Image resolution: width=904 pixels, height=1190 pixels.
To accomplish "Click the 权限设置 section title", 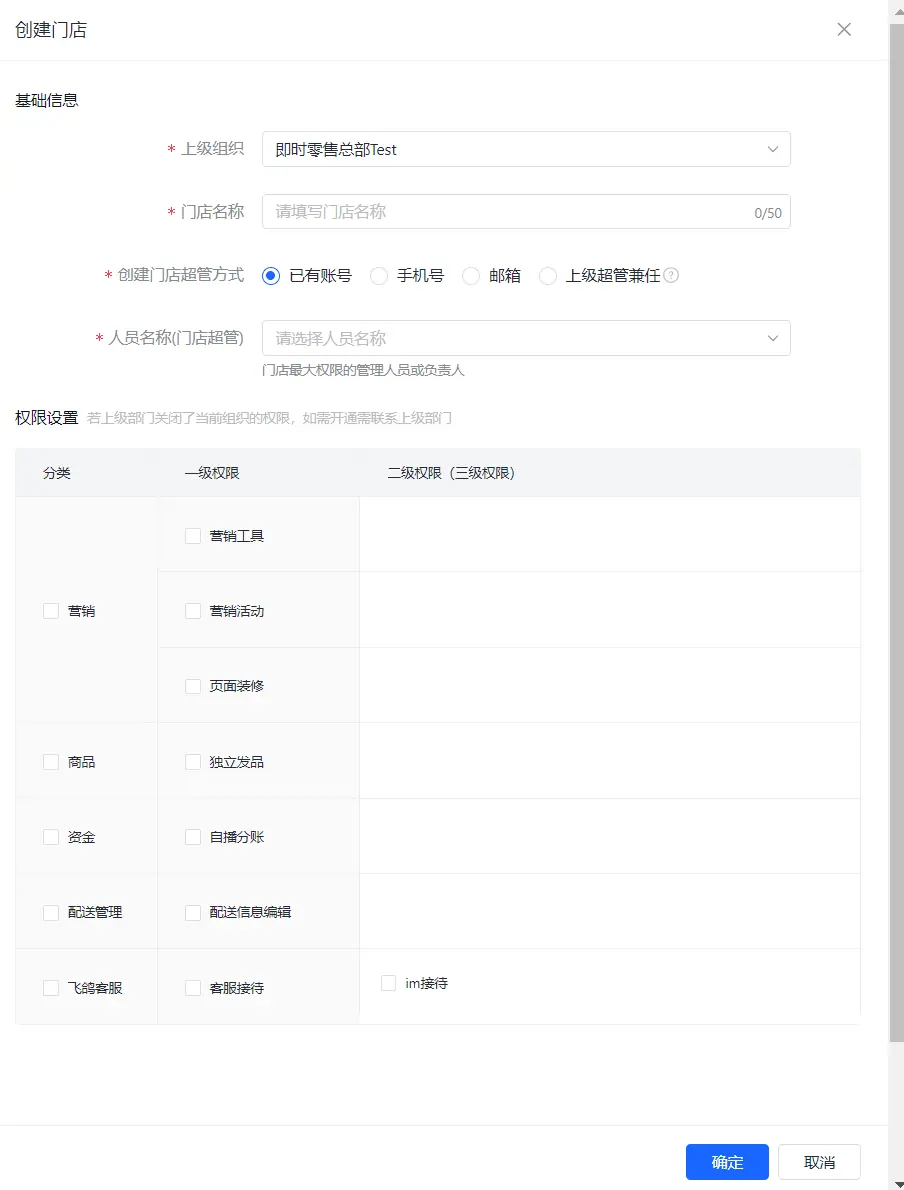I will coord(46,417).
